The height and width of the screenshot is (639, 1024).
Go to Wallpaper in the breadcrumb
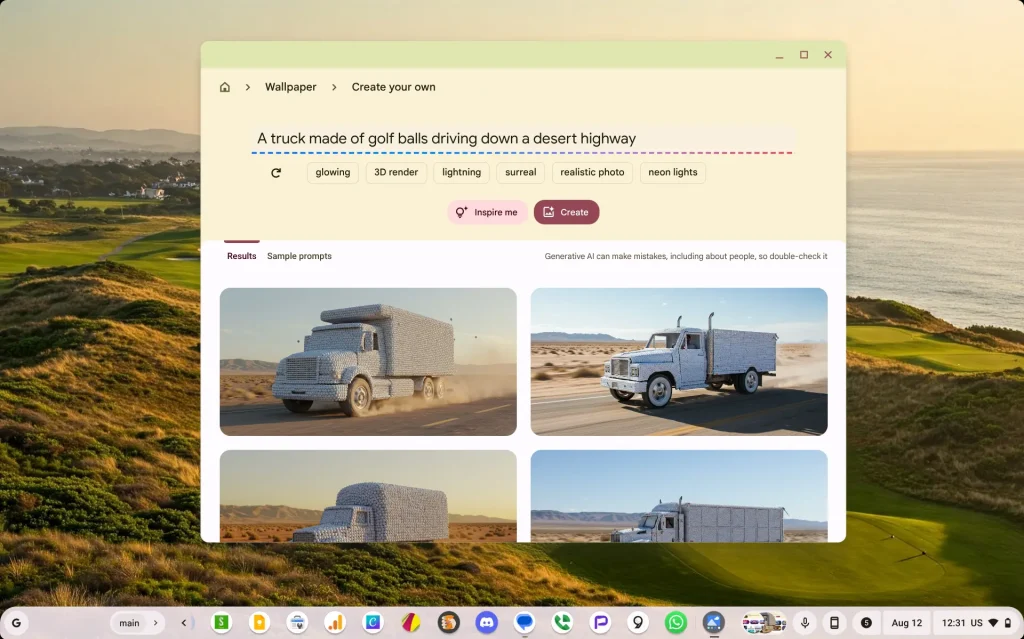point(290,87)
